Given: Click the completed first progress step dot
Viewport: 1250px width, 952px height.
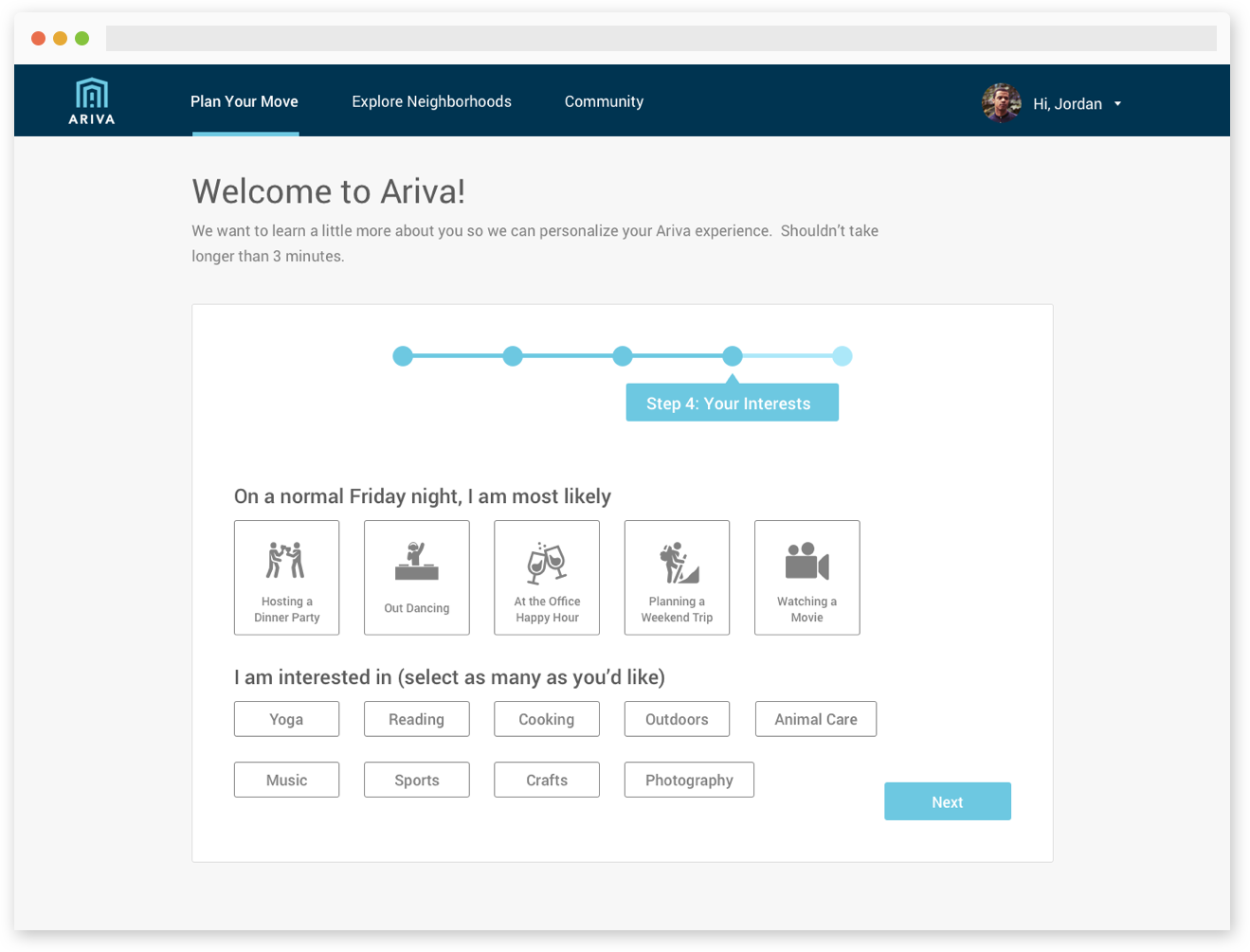Looking at the screenshot, I should tap(403, 356).
